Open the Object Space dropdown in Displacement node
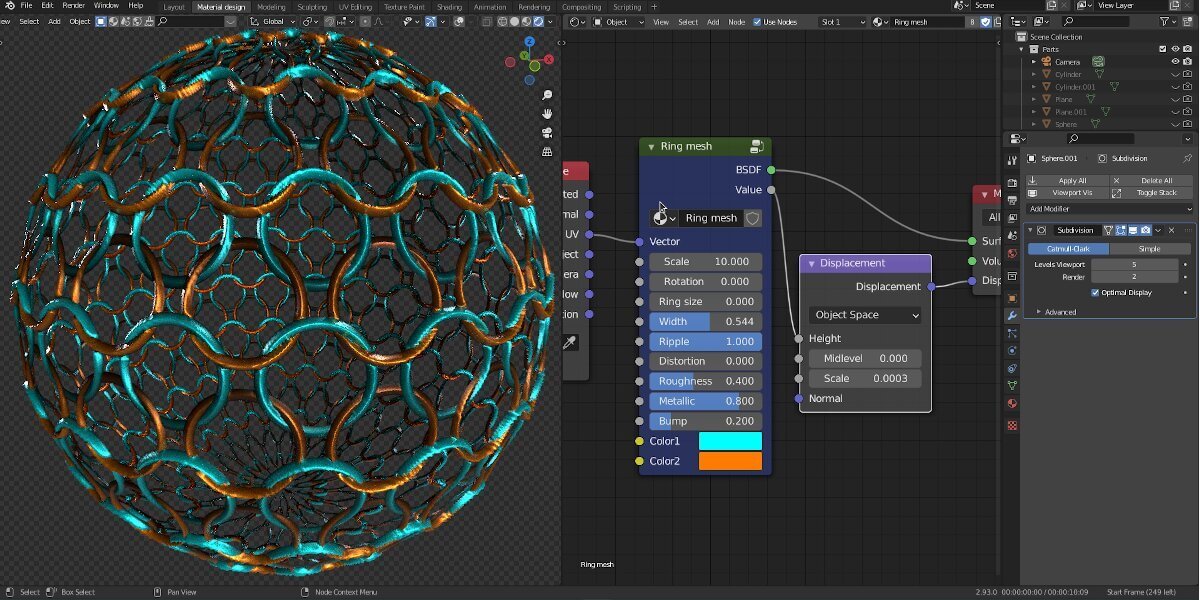 (x=865, y=315)
